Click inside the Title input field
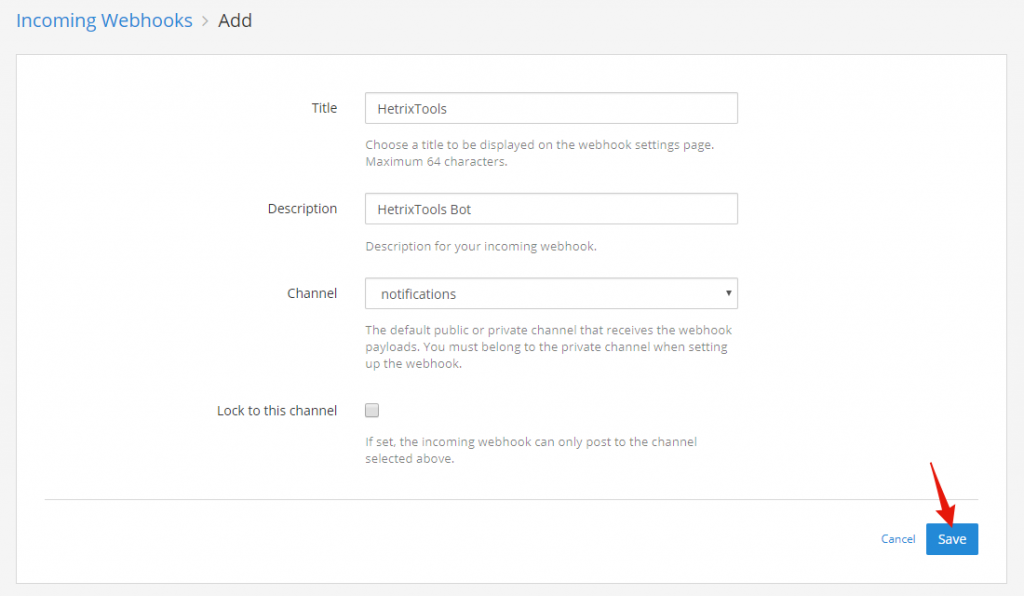The height and width of the screenshot is (596, 1024). click(x=551, y=108)
